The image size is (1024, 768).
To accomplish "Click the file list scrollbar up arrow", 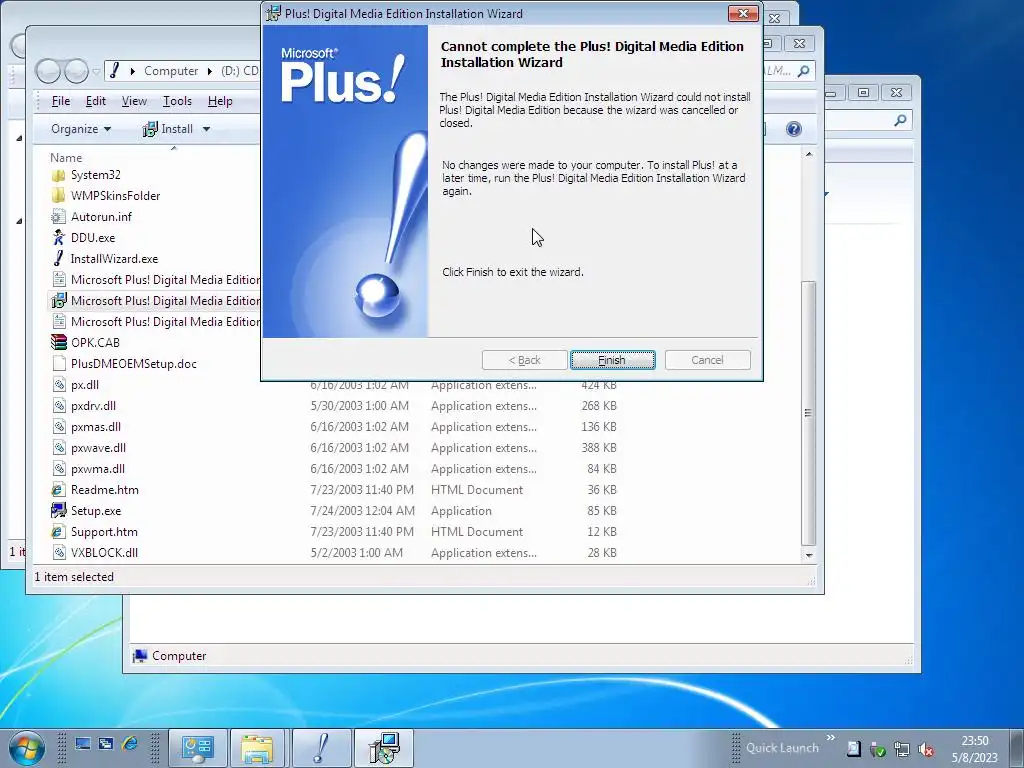I will [808, 155].
